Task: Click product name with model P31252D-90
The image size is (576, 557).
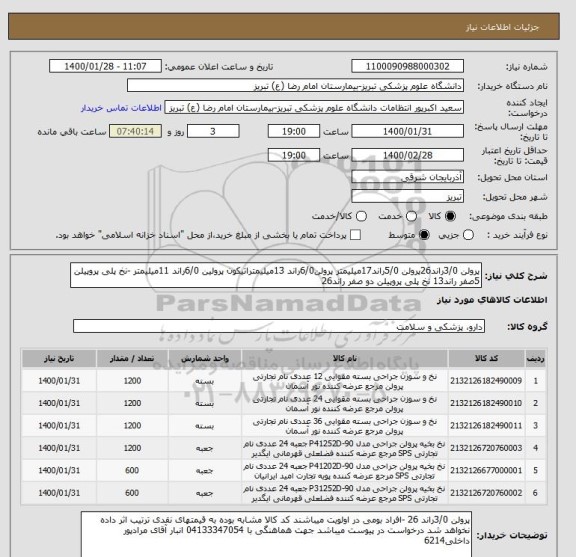Action: 344,493
